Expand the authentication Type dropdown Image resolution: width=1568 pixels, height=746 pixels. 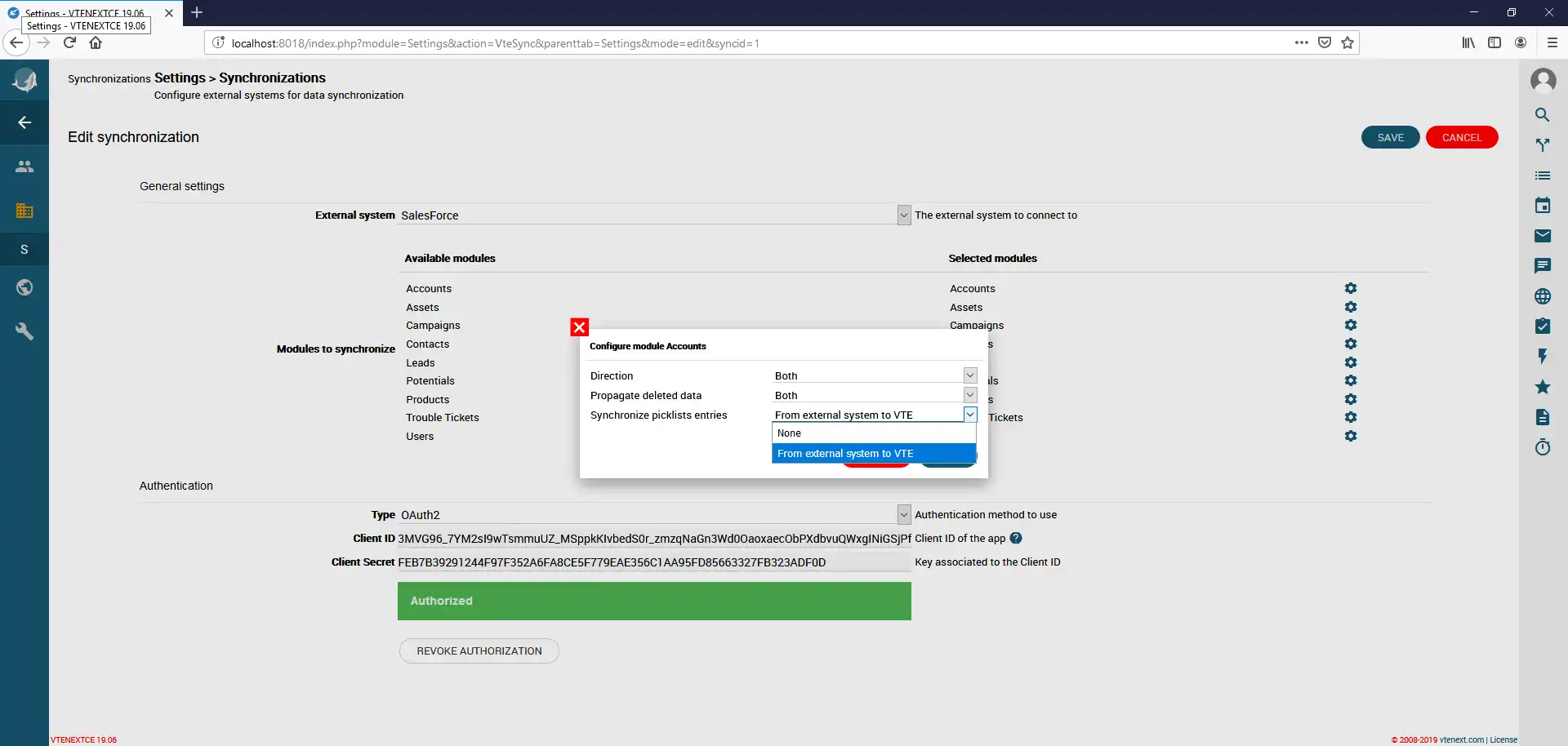coord(904,514)
